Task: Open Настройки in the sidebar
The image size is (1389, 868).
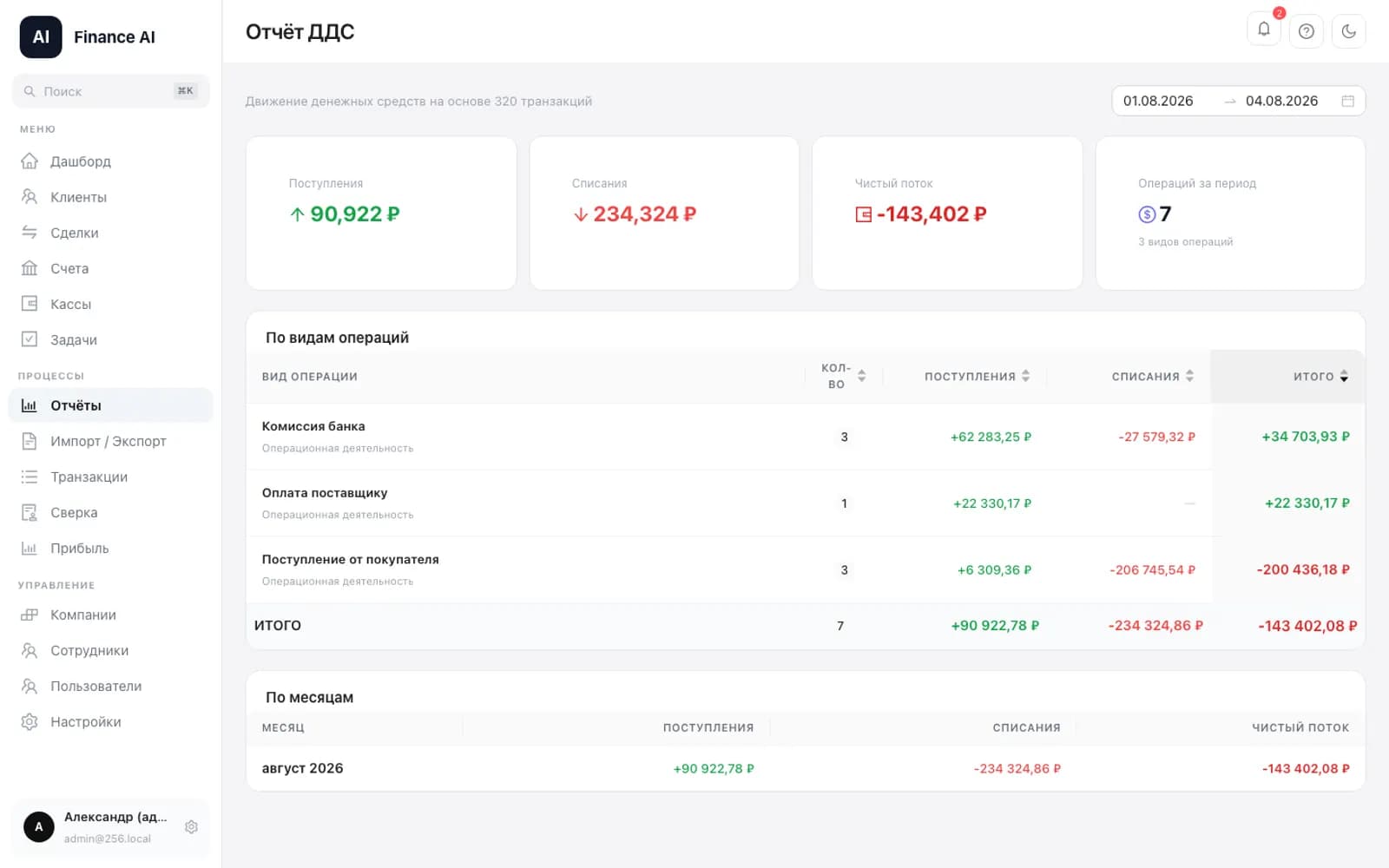Action: click(x=111, y=721)
